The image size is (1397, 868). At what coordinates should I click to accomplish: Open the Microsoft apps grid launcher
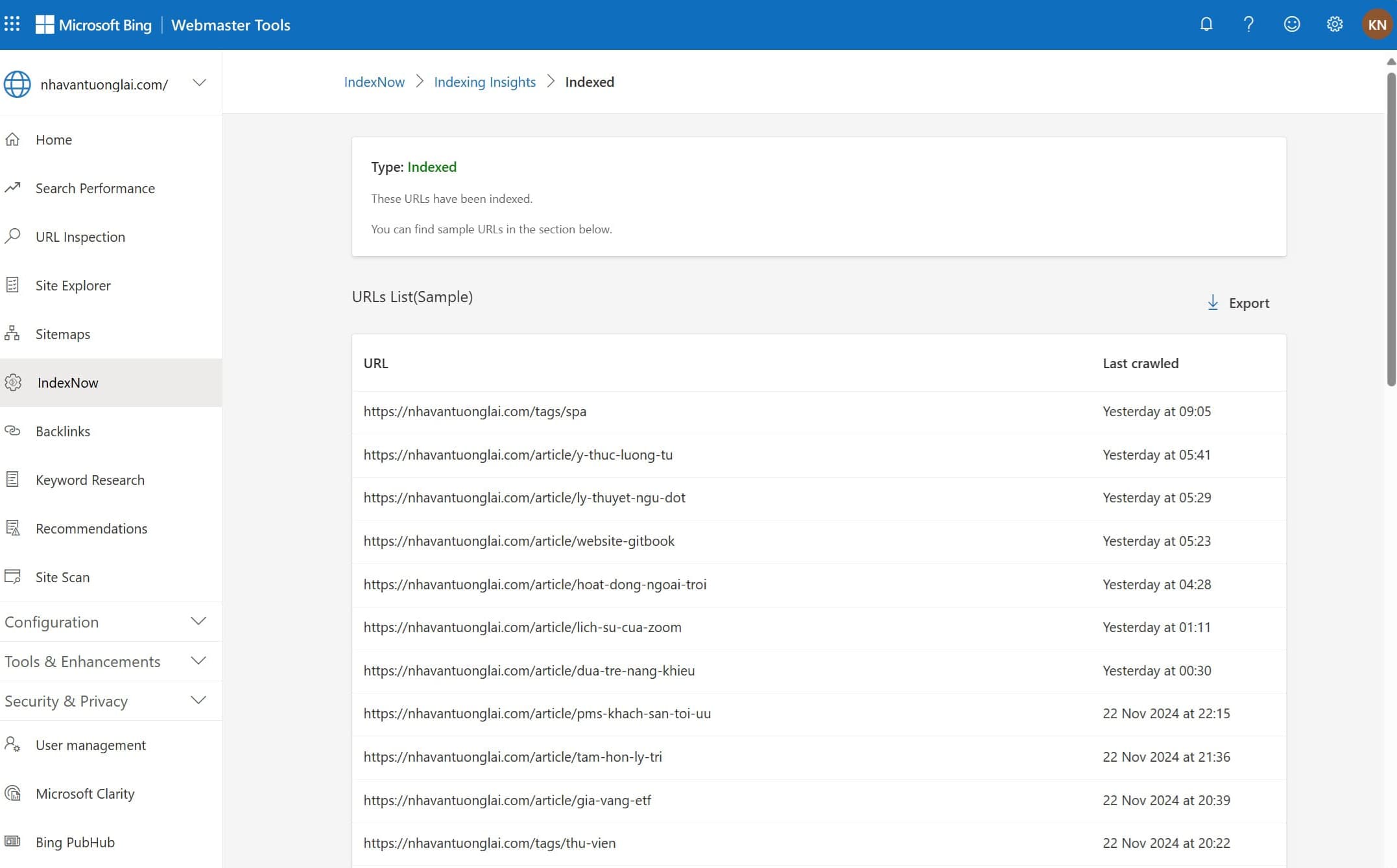[12, 25]
